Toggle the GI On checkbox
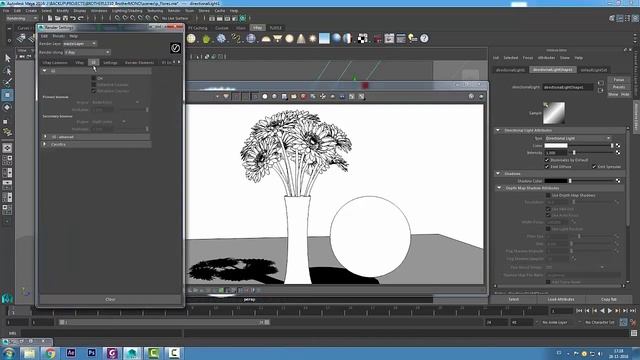This screenshot has height=360, width=640. tap(94, 78)
